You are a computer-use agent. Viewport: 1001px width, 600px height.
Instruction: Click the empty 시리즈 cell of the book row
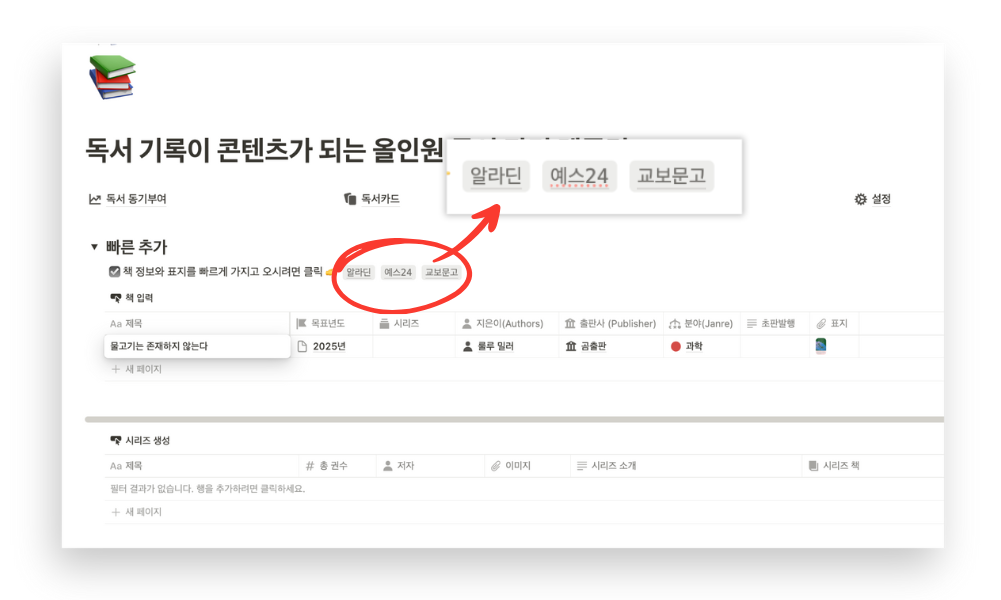point(414,346)
